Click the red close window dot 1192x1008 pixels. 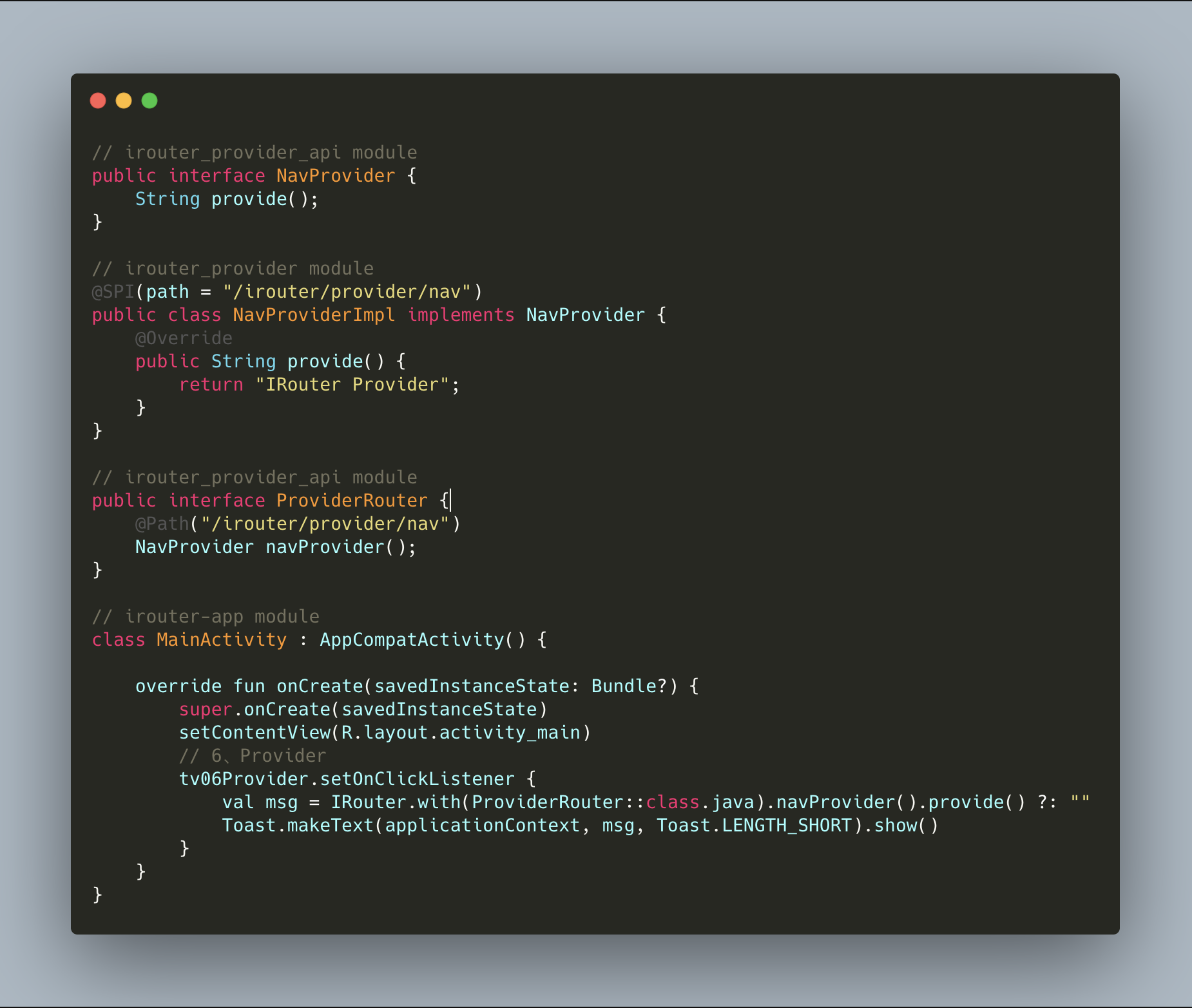(x=98, y=101)
